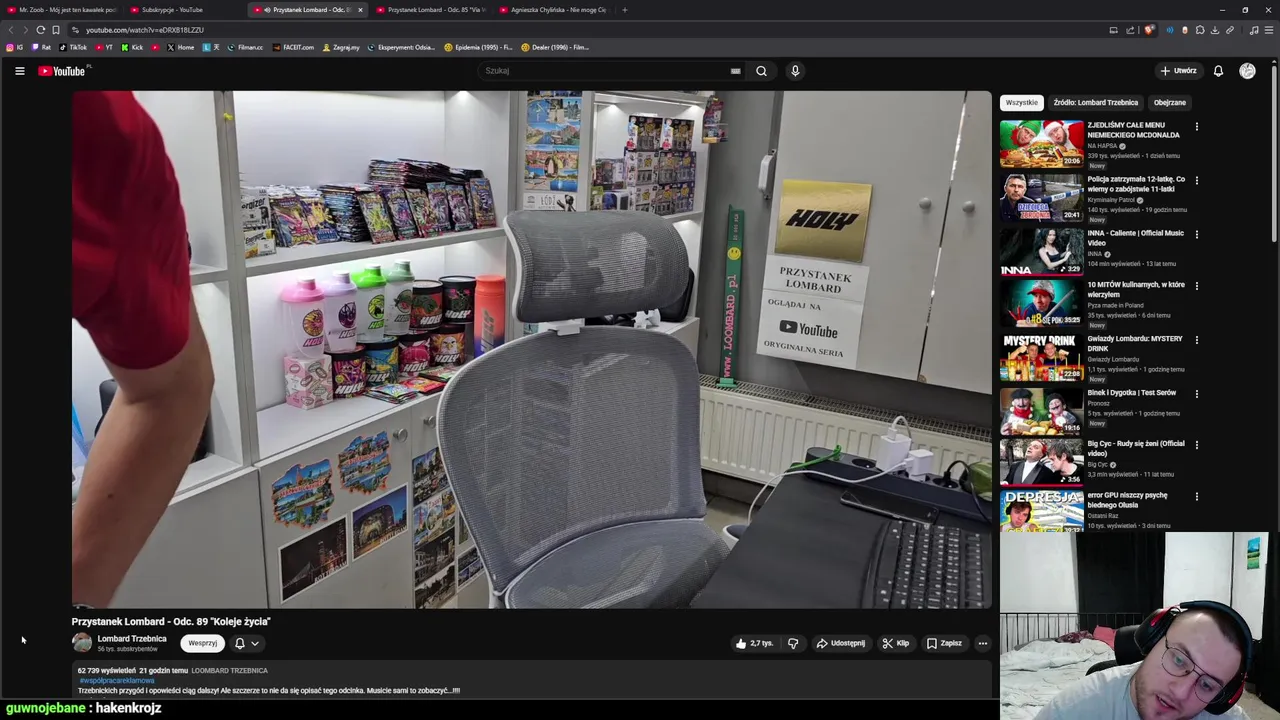Screen dimensions: 1280x720
Task: Open options for 10 MITÓW kulinarnych video
Action: (1196, 286)
